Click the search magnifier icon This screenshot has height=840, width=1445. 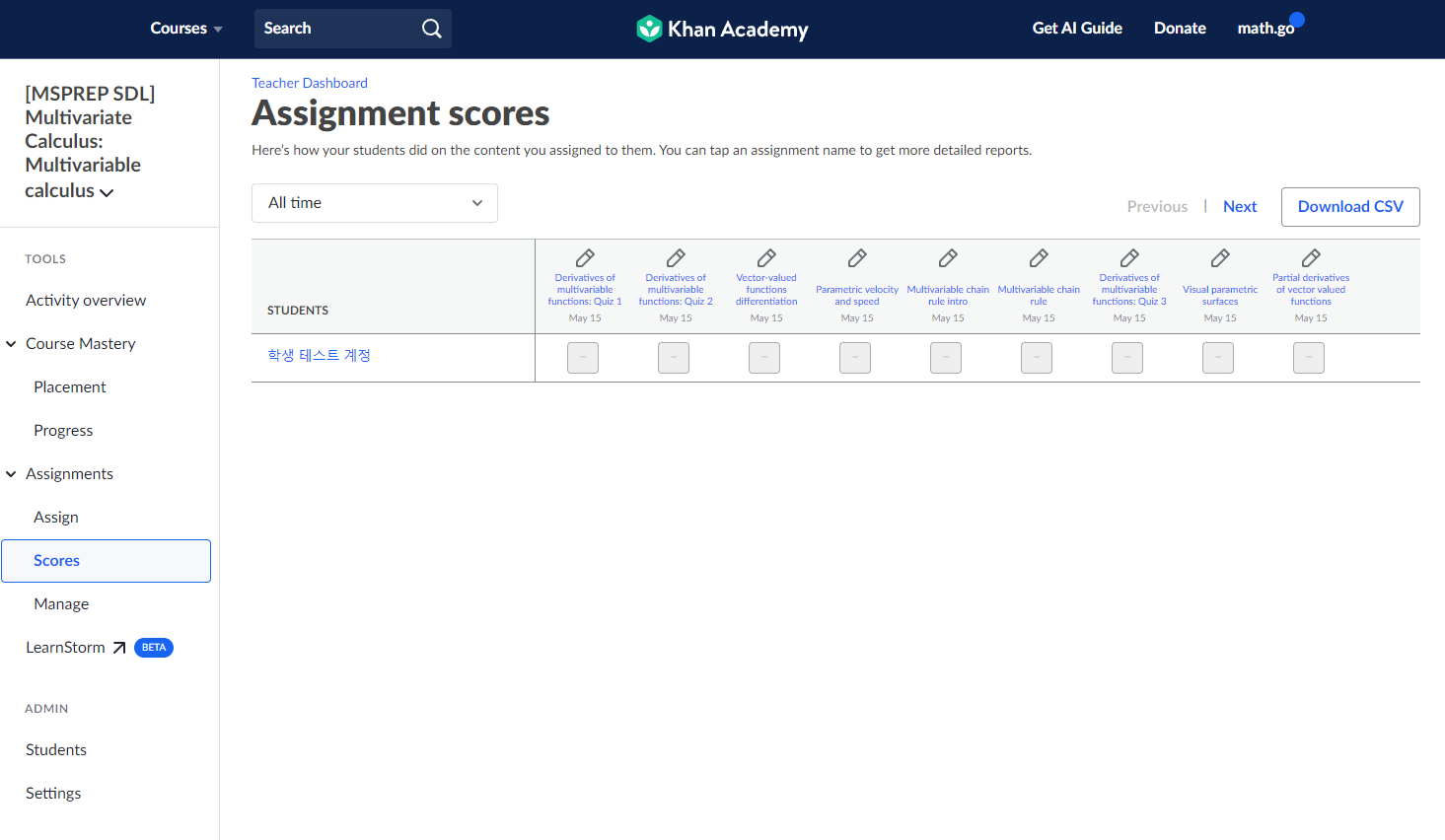pyautogui.click(x=432, y=29)
